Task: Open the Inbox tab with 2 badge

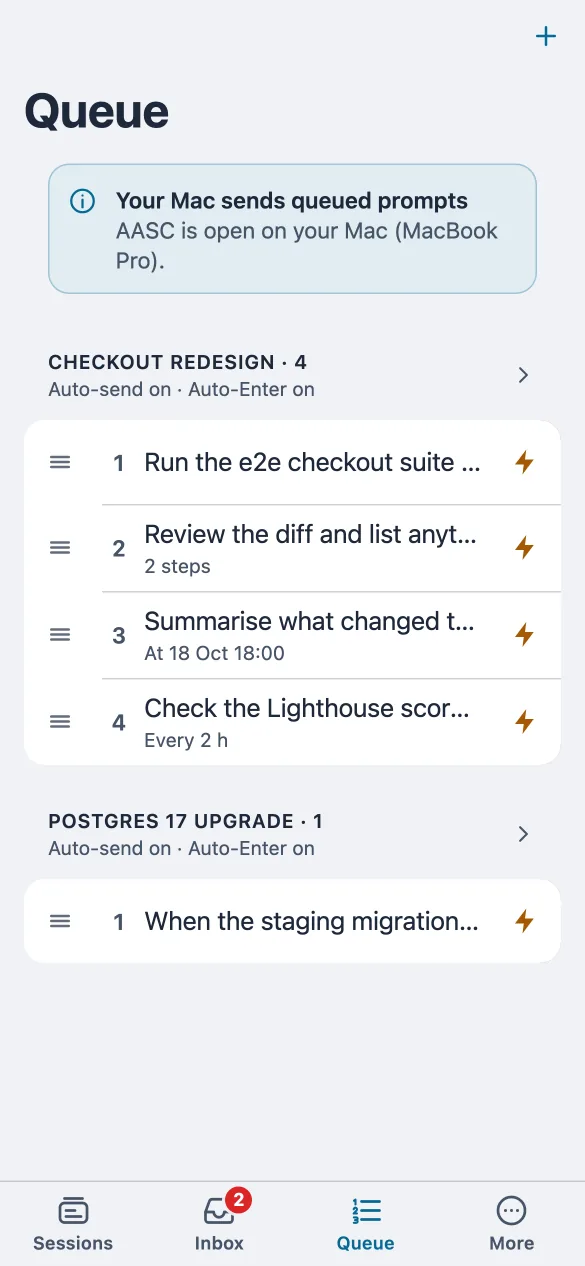Action: click(219, 1224)
